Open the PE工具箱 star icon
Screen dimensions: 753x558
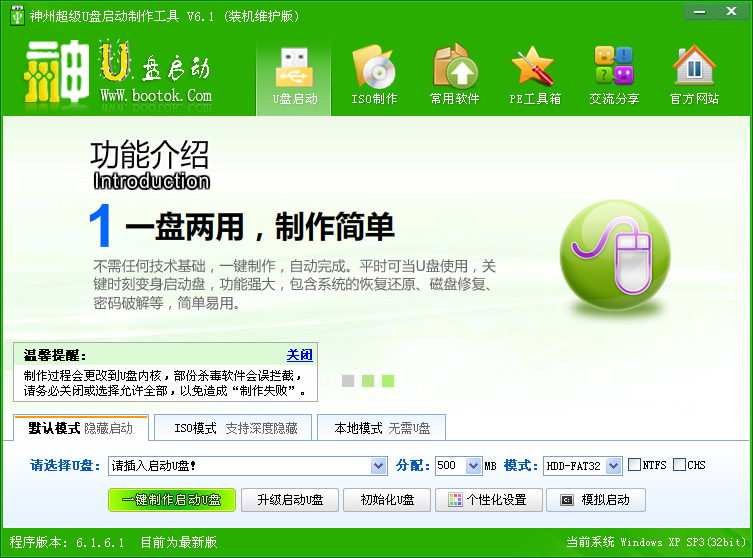point(533,66)
